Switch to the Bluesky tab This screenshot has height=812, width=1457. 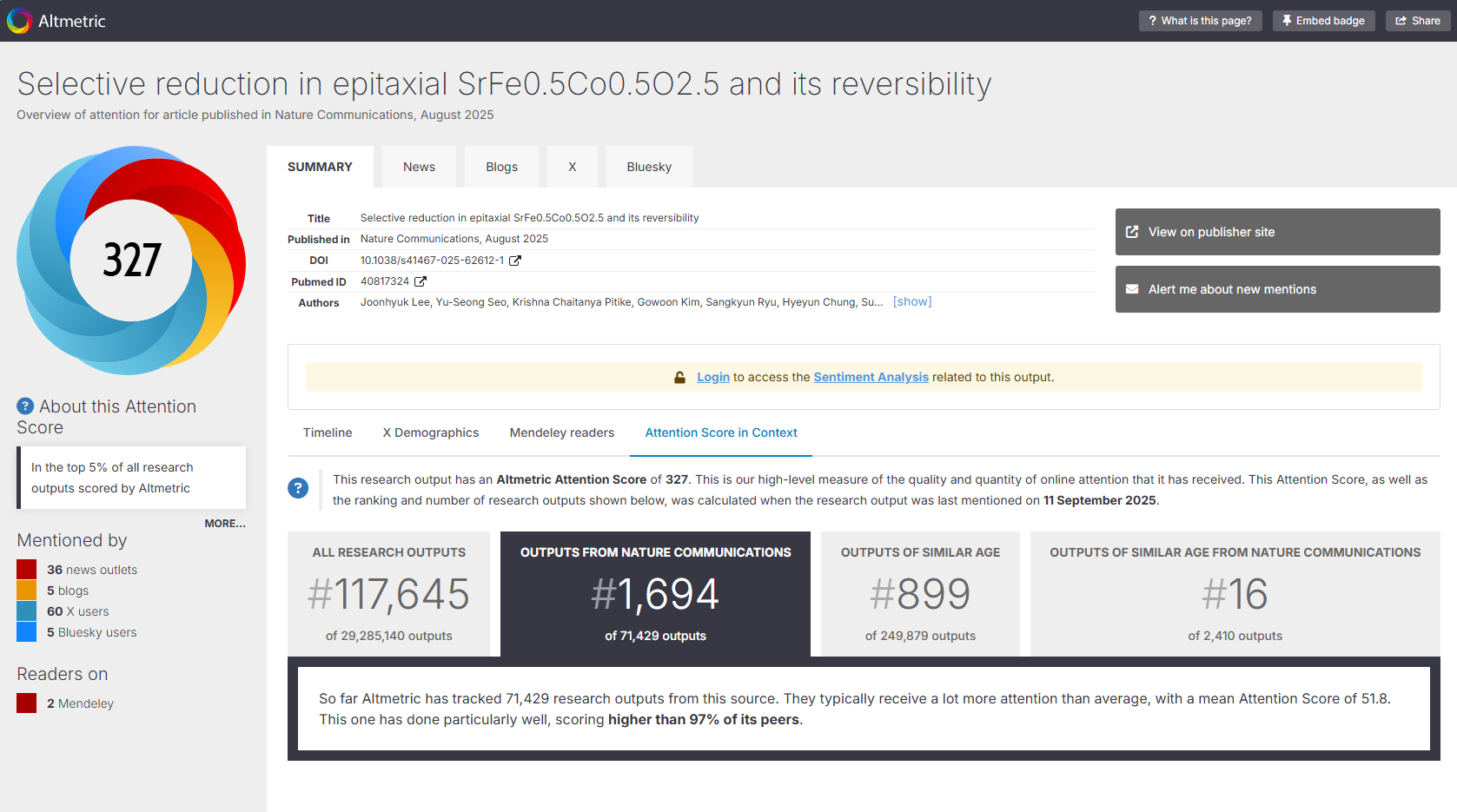[649, 167]
